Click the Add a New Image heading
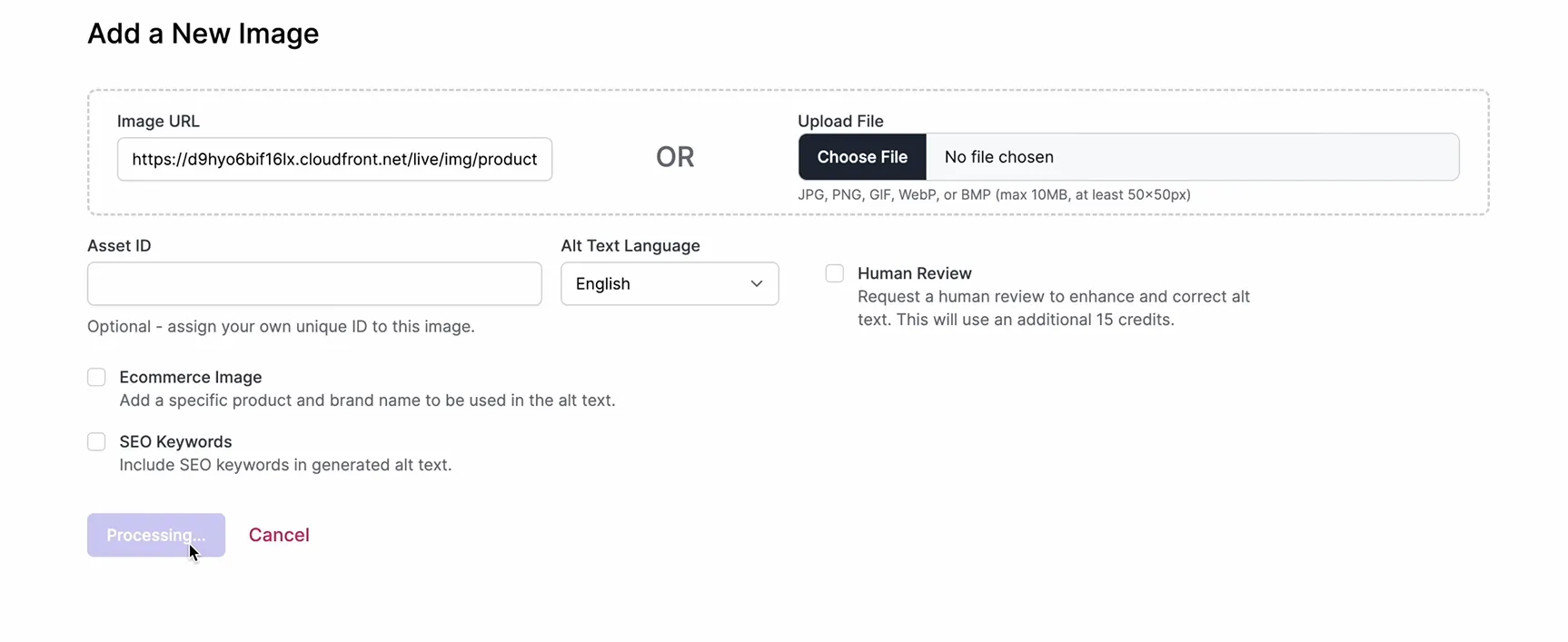This screenshot has width=1568, height=642. (202, 34)
